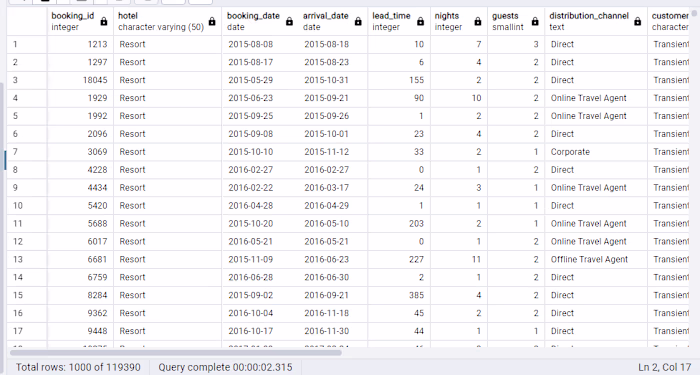The height and width of the screenshot is (375, 700).
Task: Click the vertical scrollbar thumb at grid's right
Action: 695,13
